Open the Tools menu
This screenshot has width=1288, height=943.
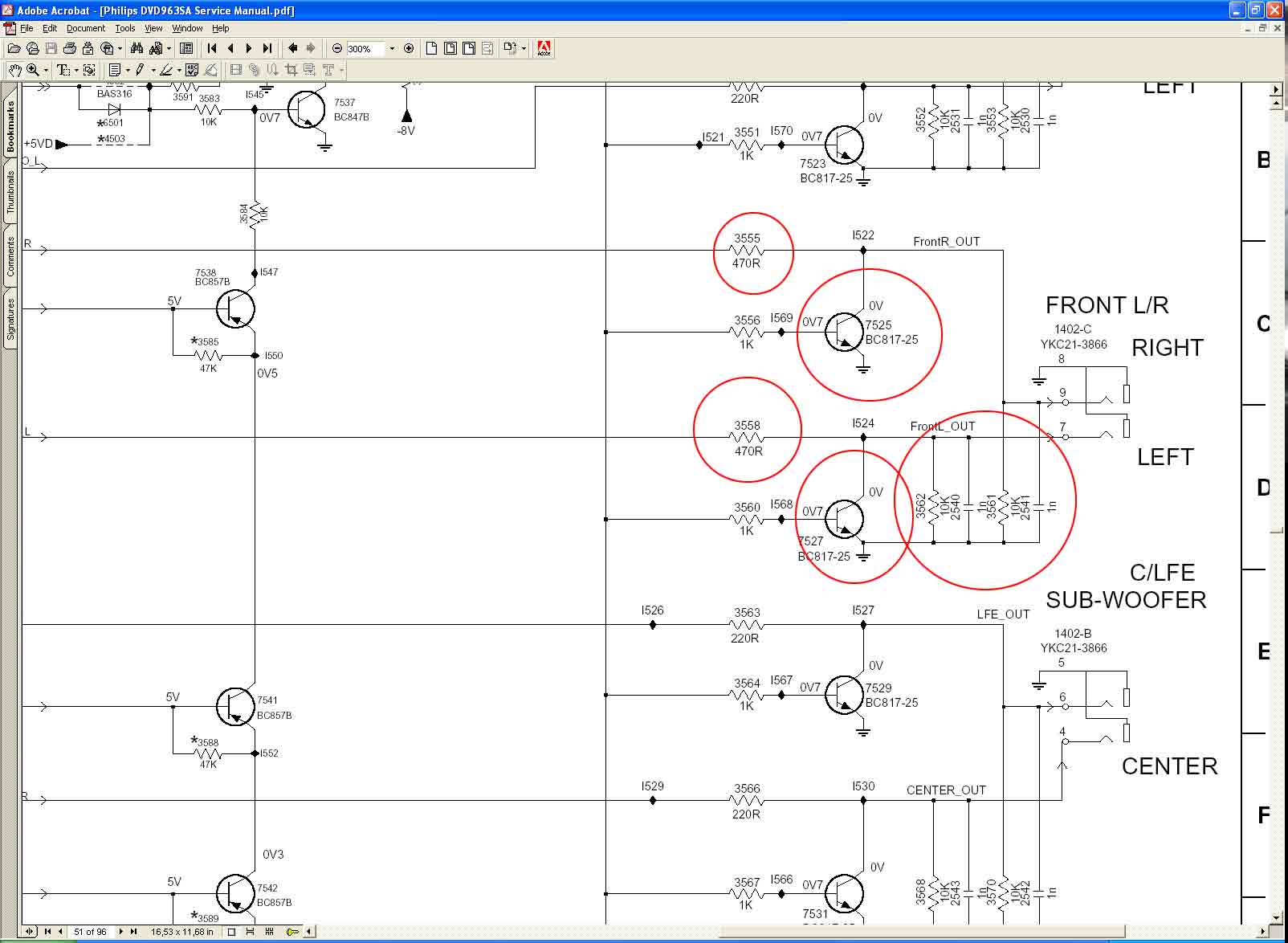125,28
